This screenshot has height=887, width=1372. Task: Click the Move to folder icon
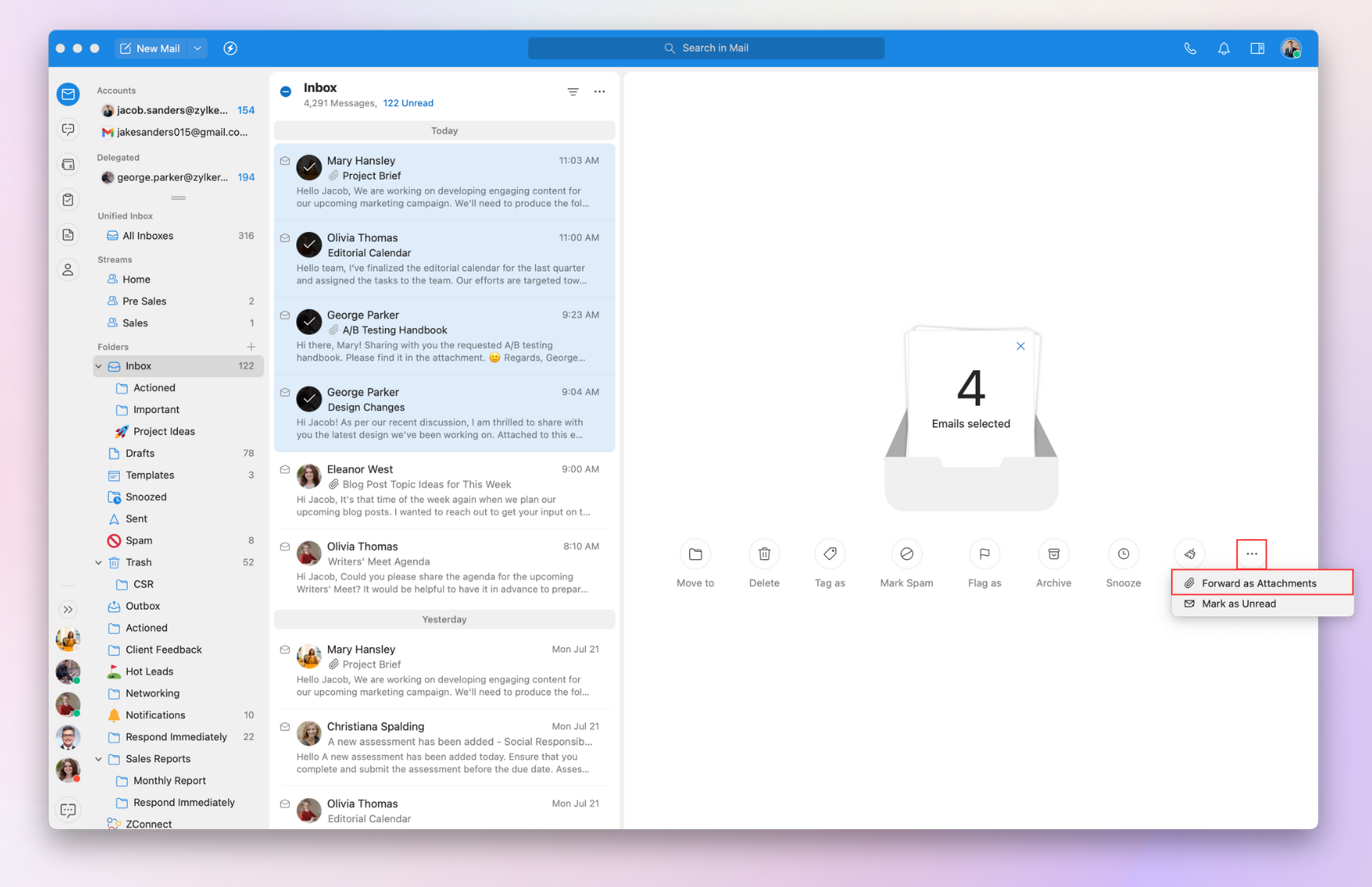(x=696, y=554)
